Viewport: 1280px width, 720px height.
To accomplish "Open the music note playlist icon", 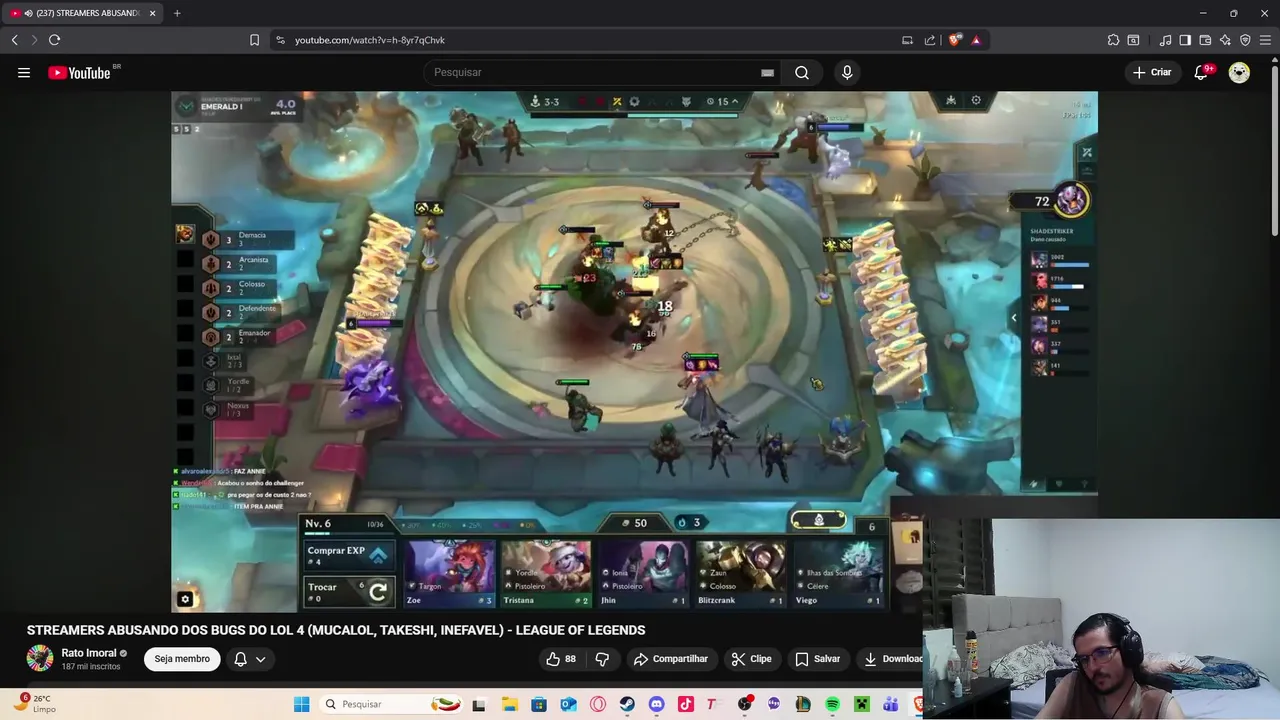I will [x=1165, y=40].
